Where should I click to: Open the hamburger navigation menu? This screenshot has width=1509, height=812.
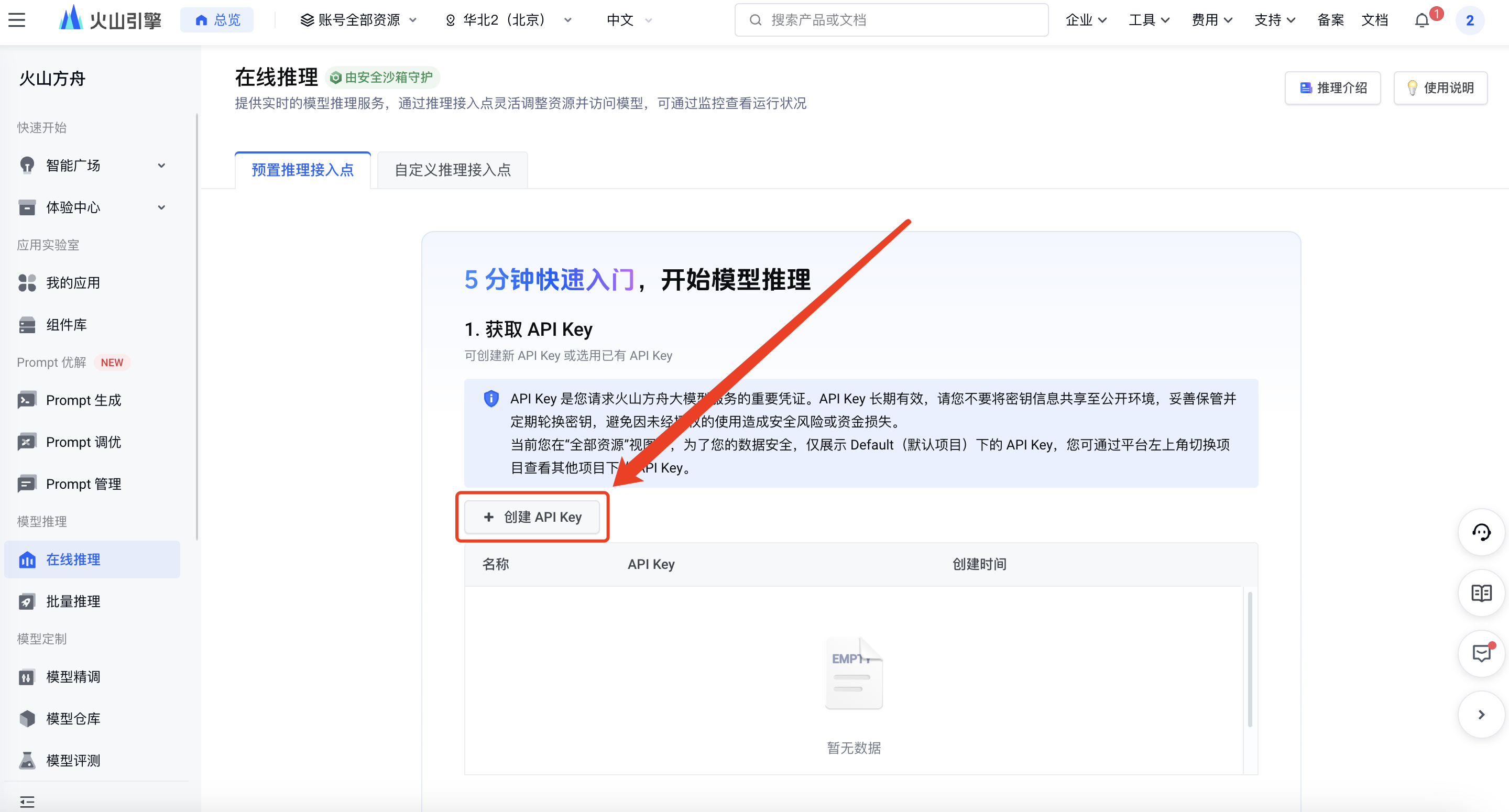coord(17,20)
